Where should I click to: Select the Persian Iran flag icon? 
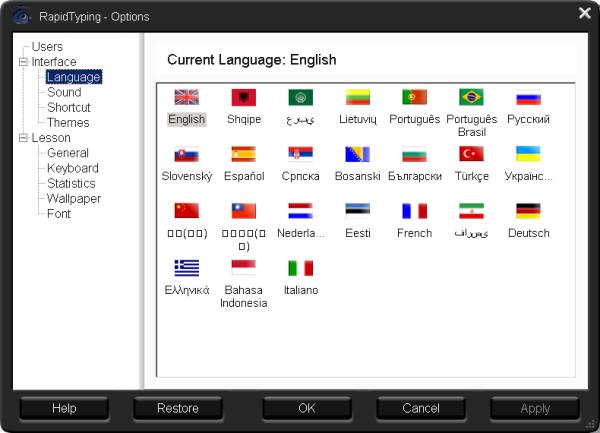coord(471,211)
